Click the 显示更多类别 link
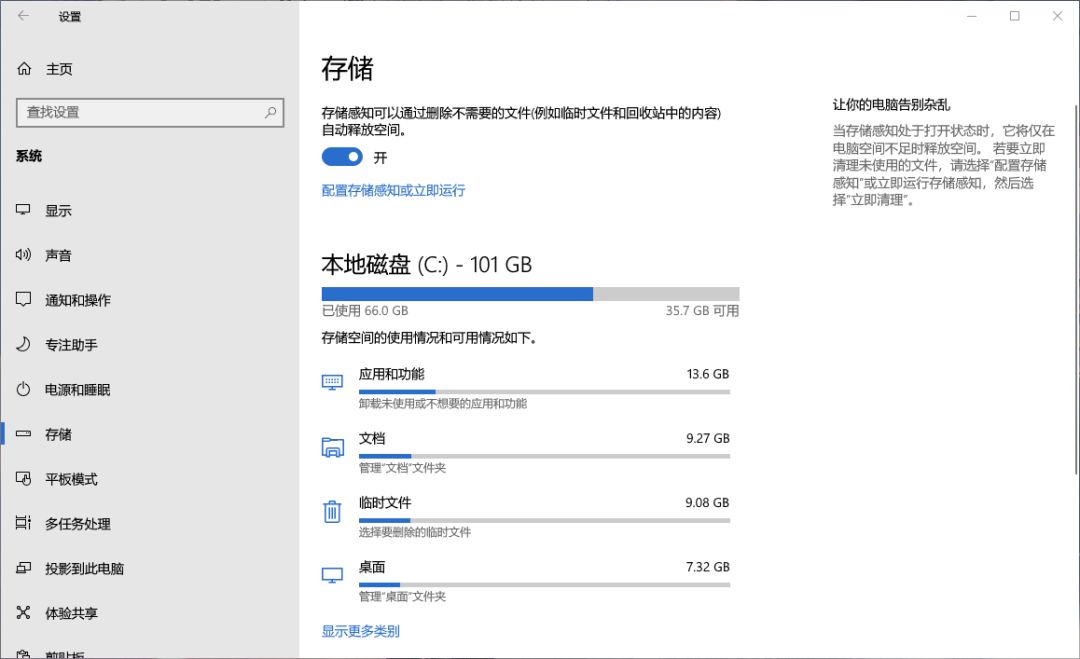The image size is (1080, 659). pyautogui.click(x=360, y=631)
